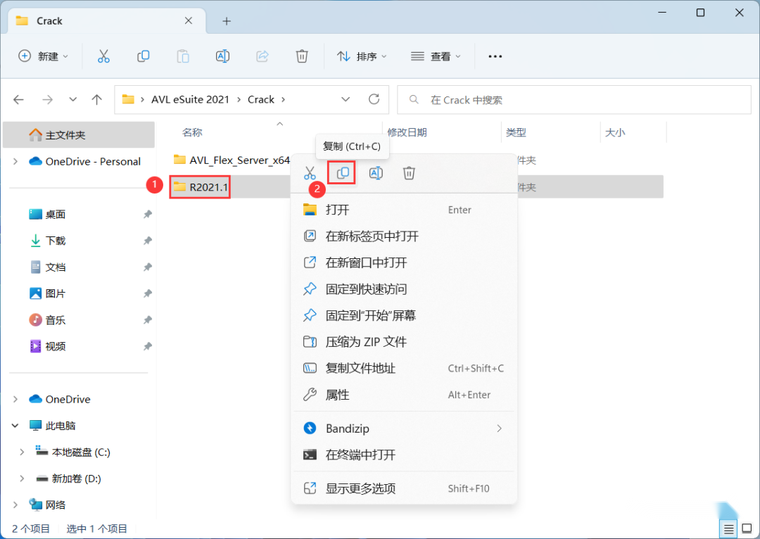Click Cut icon in context menu
The width and height of the screenshot is (760, 539).
click(x=310, y=173)
